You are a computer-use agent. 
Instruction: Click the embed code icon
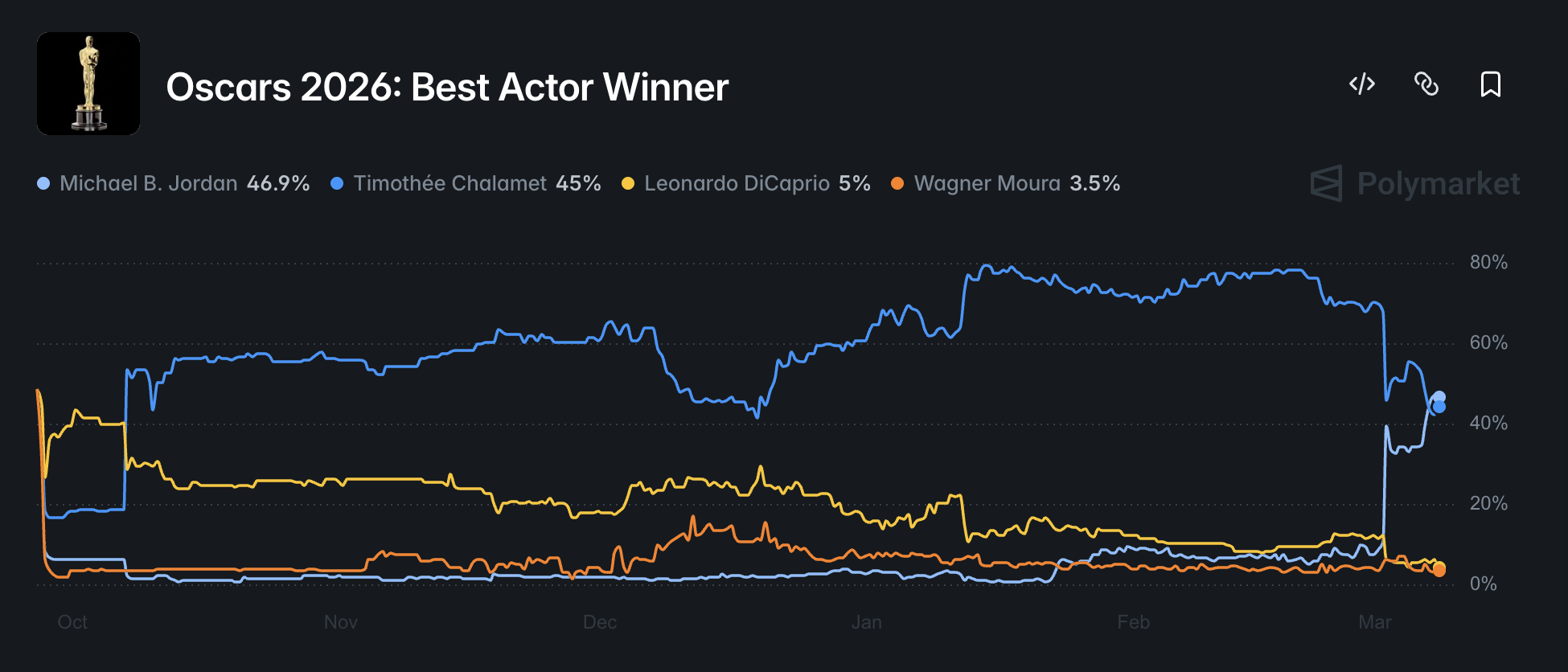point(1361,84)
